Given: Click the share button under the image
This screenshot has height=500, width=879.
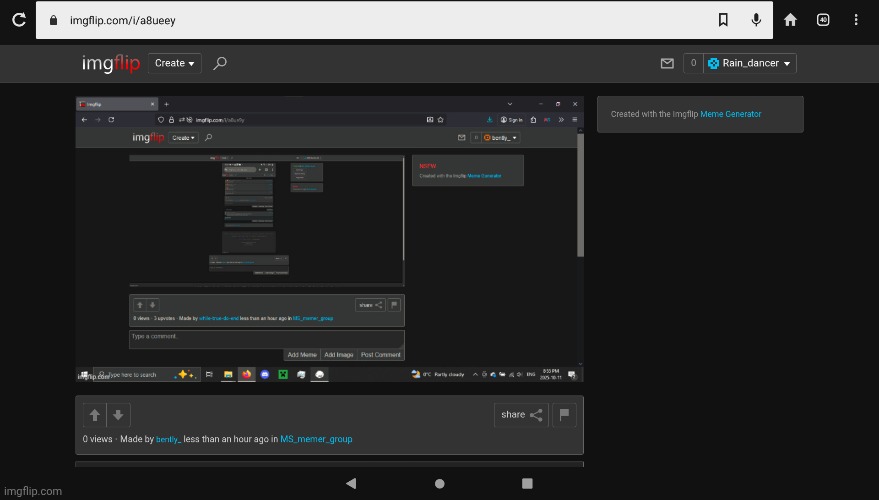Looking at the screenshot, I should click(x=521, y=415).
